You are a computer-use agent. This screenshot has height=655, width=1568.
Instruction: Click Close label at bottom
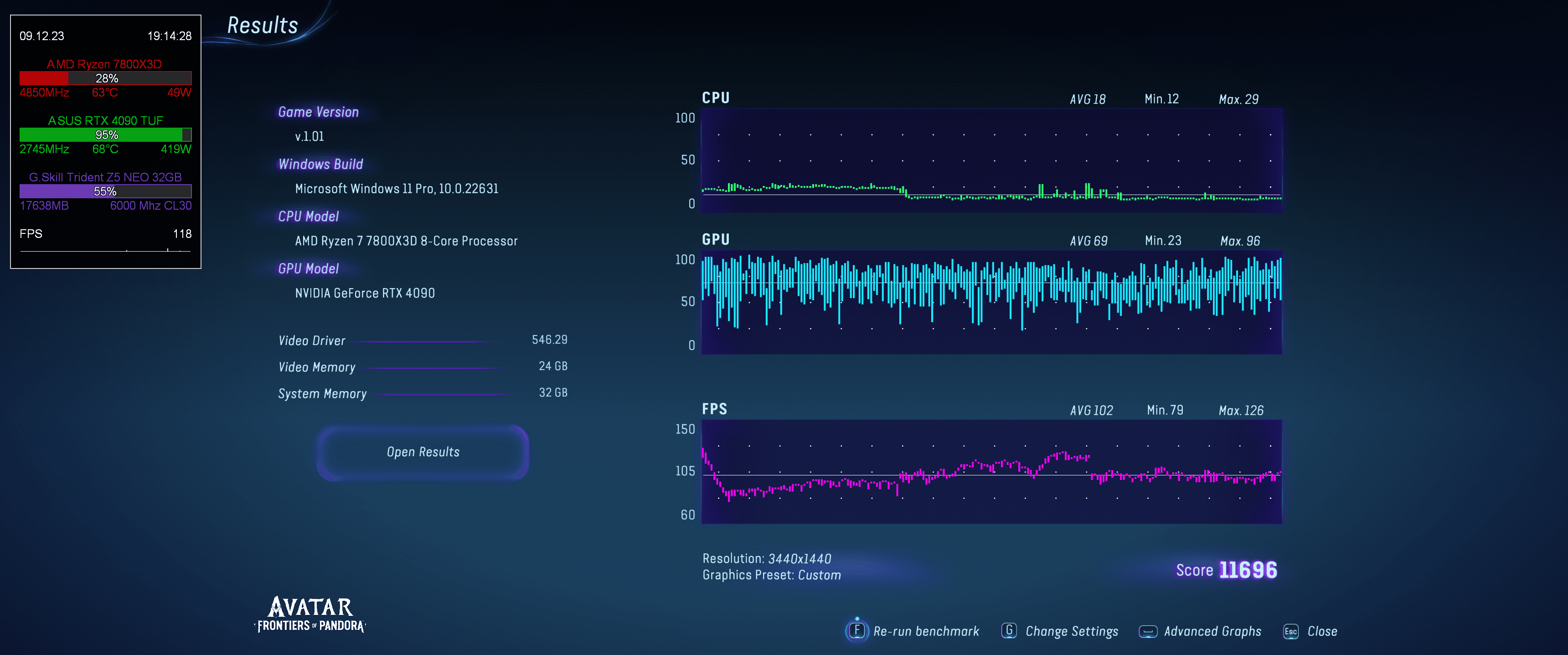pyautogui.click(x=1322, y=631)
